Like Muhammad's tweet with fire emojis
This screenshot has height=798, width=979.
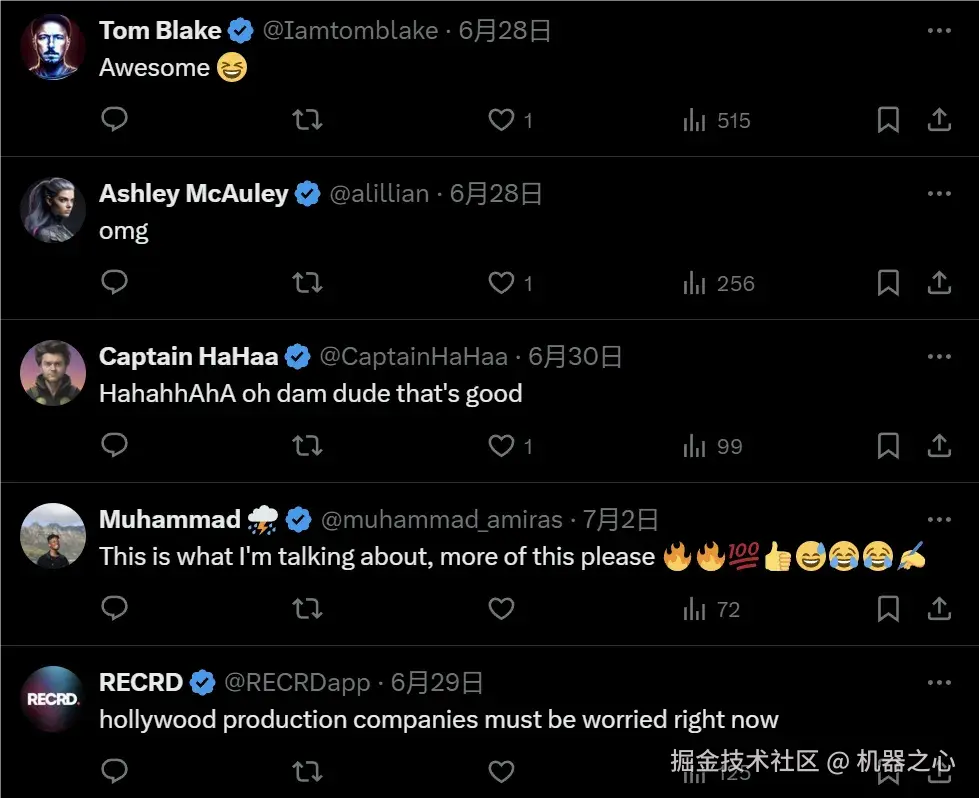501,608
